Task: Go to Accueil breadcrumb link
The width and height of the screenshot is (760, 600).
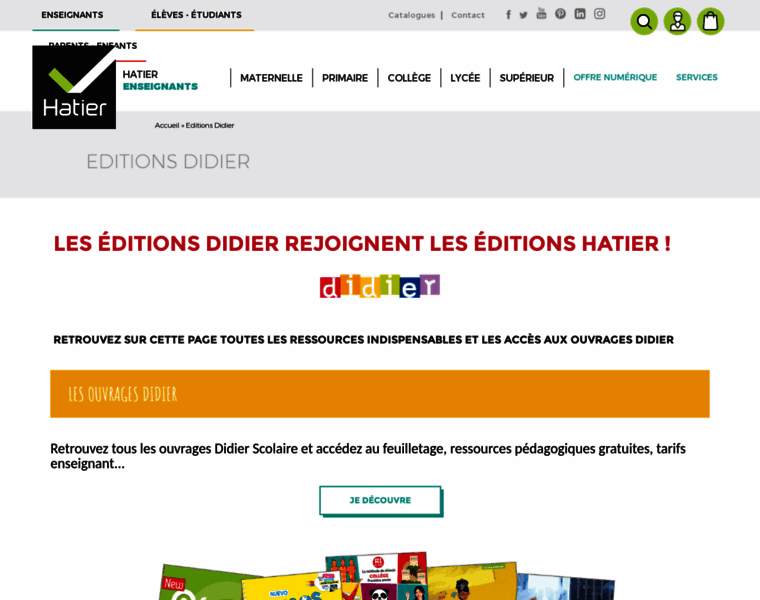Action: tap(167, 125)
